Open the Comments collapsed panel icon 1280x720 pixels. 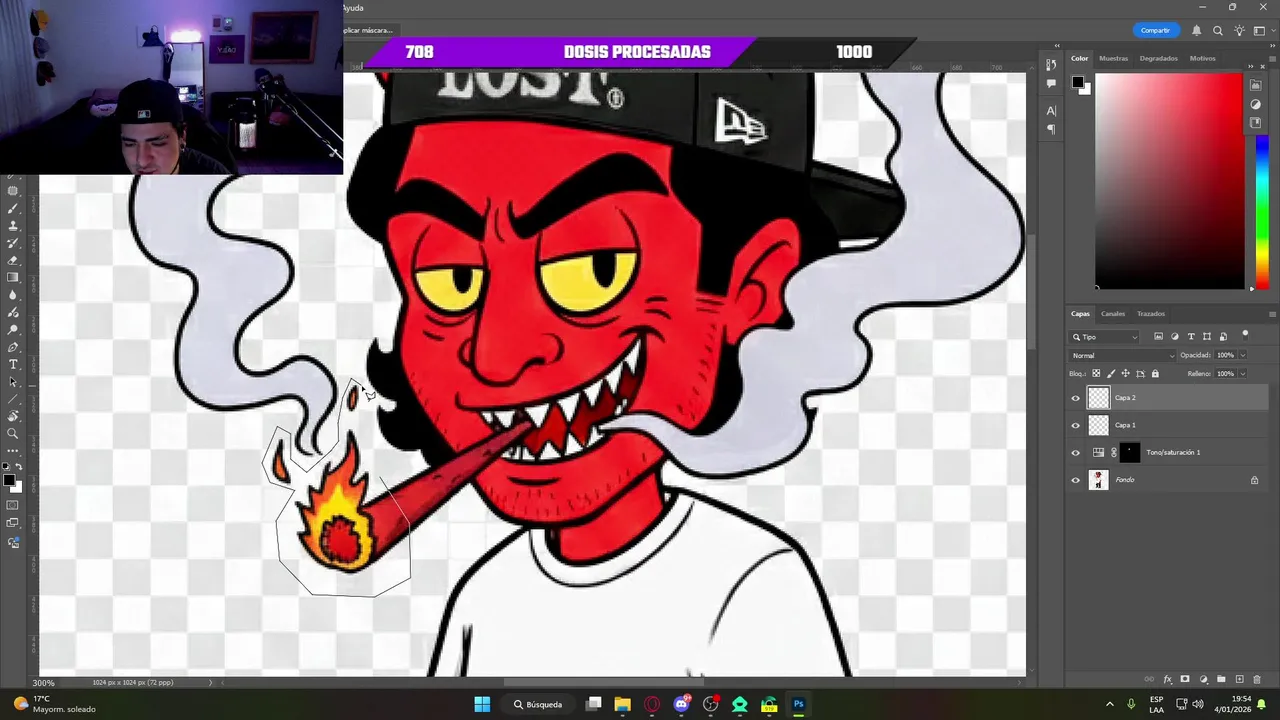point(1051,84)
